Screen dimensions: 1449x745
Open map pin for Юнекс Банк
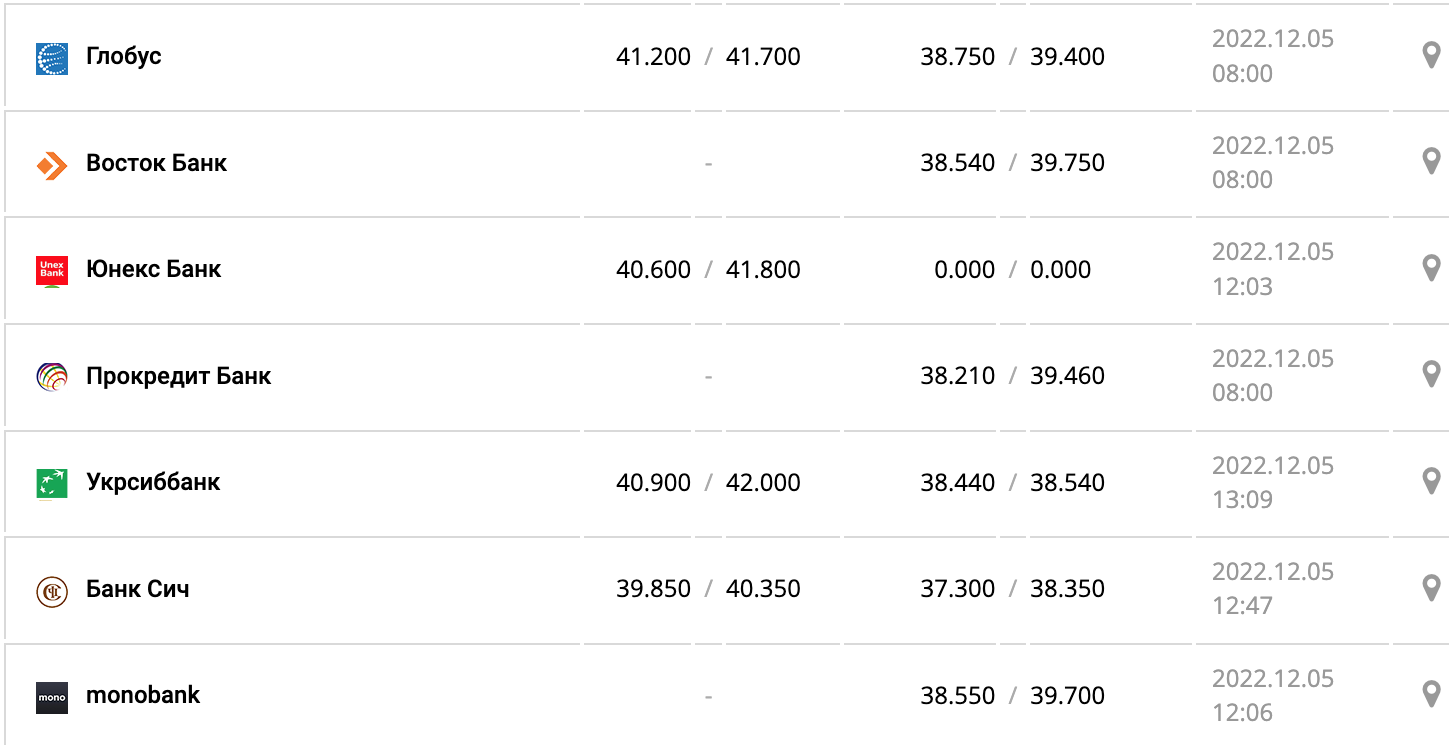(1431, 268)
